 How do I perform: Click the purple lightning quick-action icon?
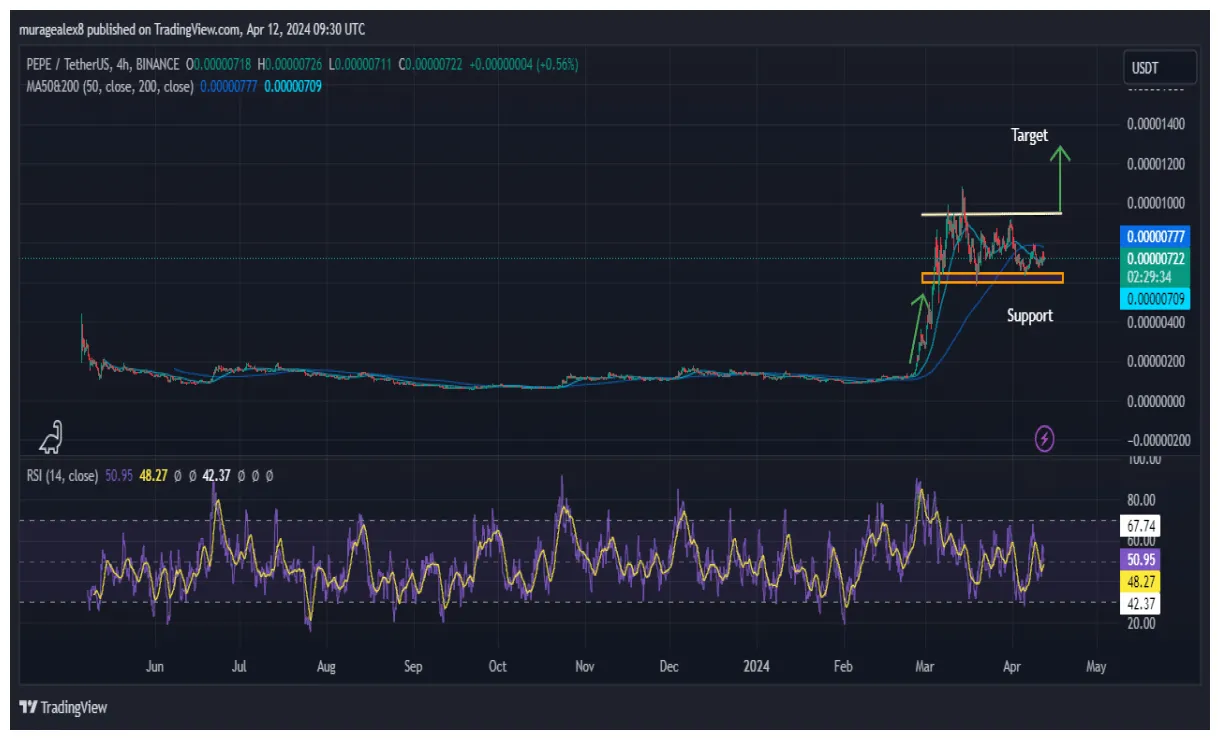(x=1044, y=440)
